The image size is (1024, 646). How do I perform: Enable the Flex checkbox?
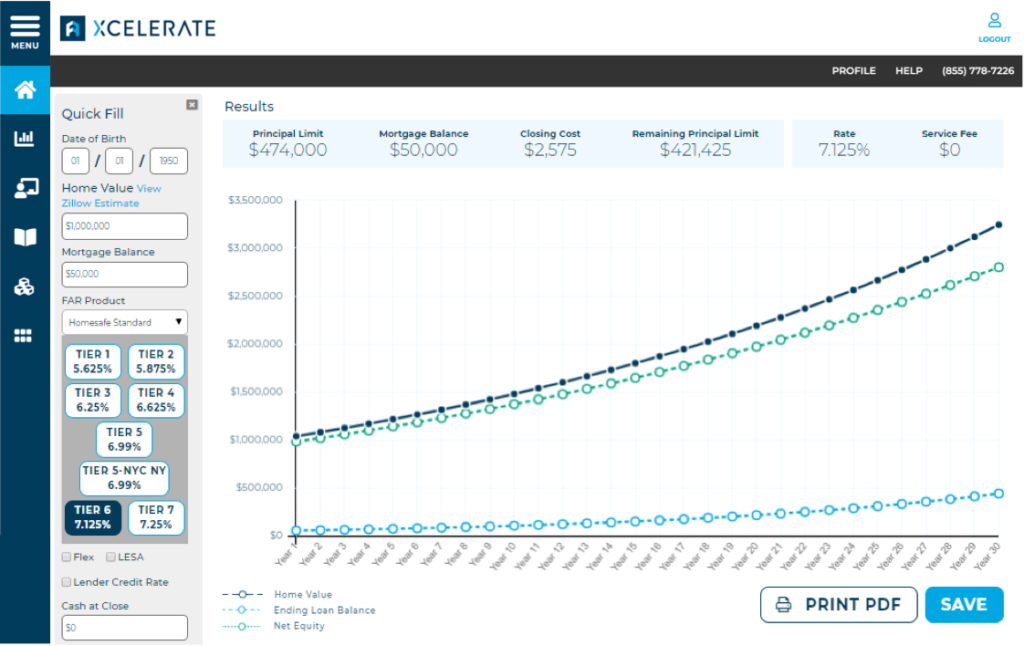coord(67,557)
